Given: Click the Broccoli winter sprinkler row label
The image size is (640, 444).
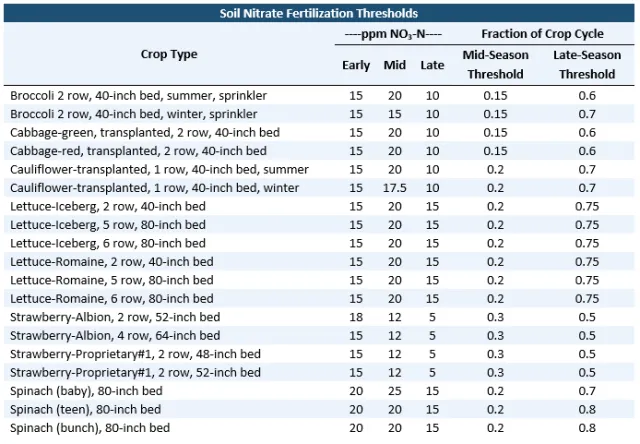Looking at the screenshot, I should (131, 114).
